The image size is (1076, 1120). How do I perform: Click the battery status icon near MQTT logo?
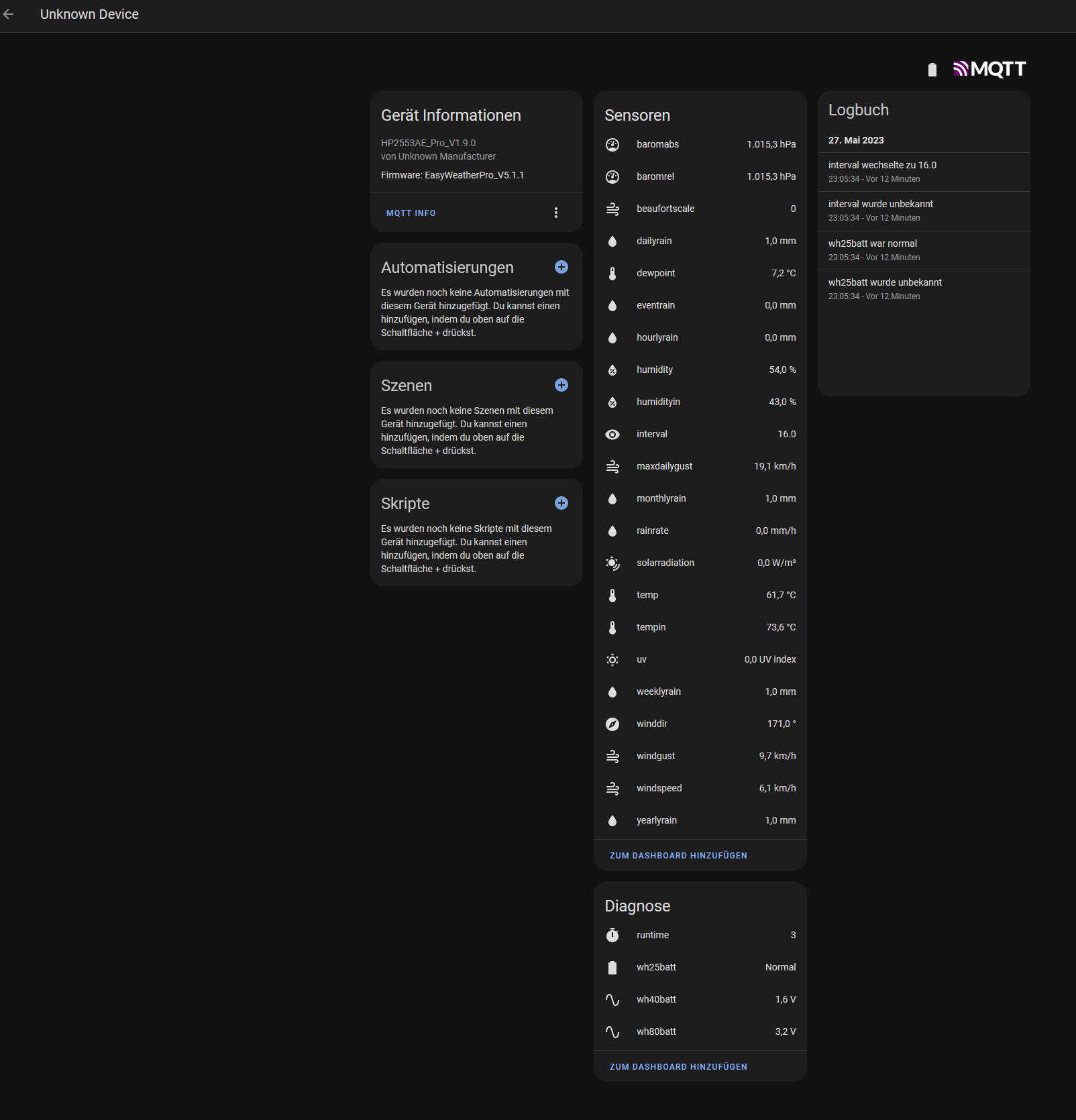tap(932, 69)
